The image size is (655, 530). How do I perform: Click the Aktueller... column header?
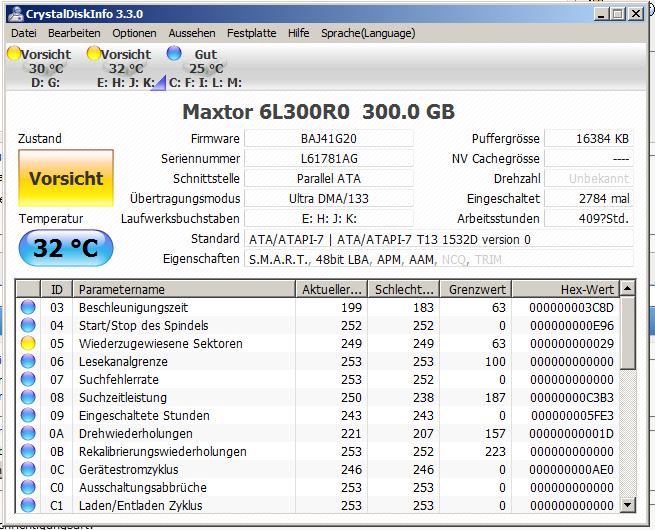332,289
